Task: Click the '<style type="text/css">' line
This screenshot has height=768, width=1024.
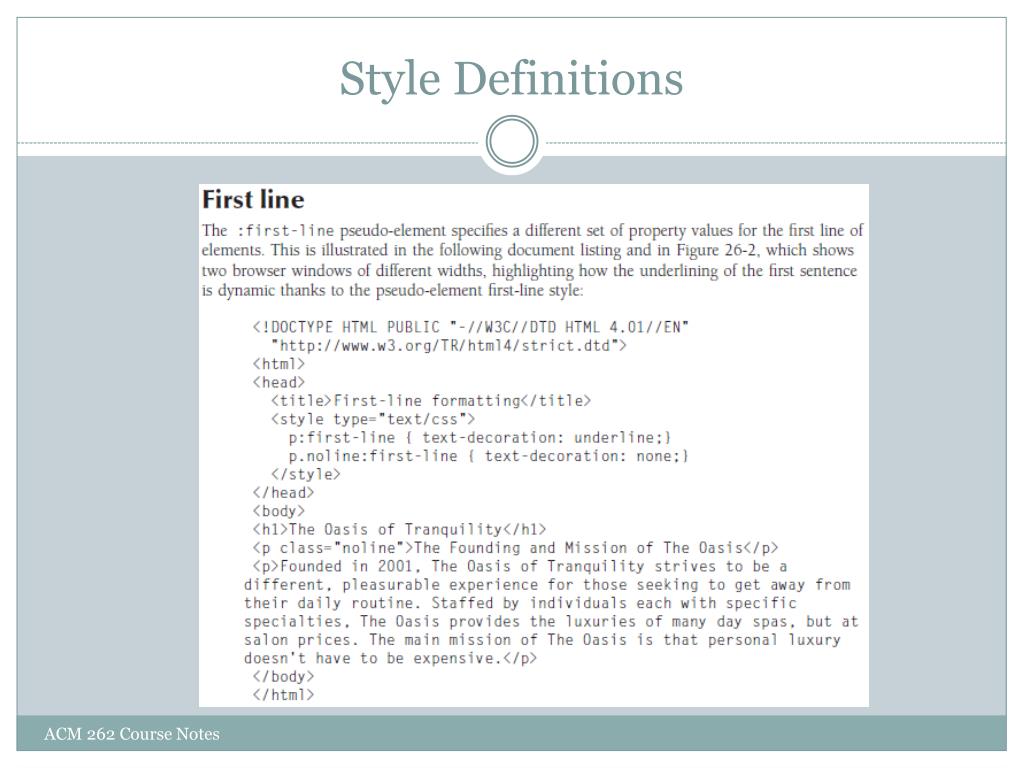Action: point(373,419)
